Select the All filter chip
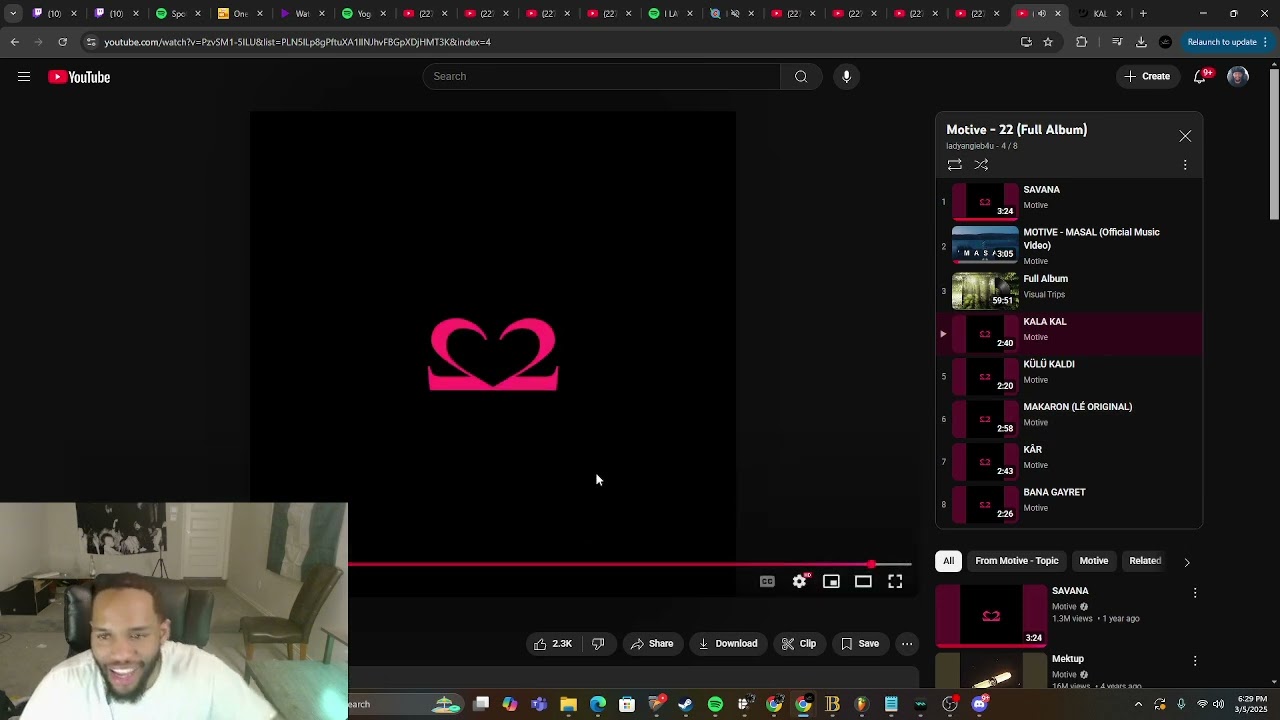Viewport: 1280px width, 720px height. coord(948,561)
